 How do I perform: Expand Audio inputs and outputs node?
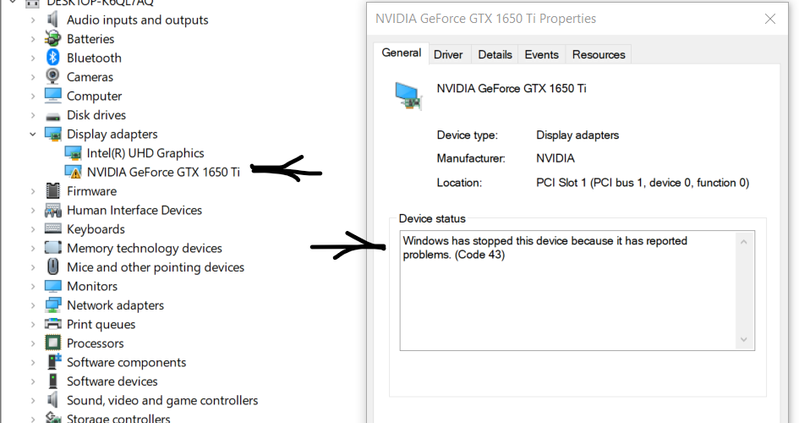[33, 20]
